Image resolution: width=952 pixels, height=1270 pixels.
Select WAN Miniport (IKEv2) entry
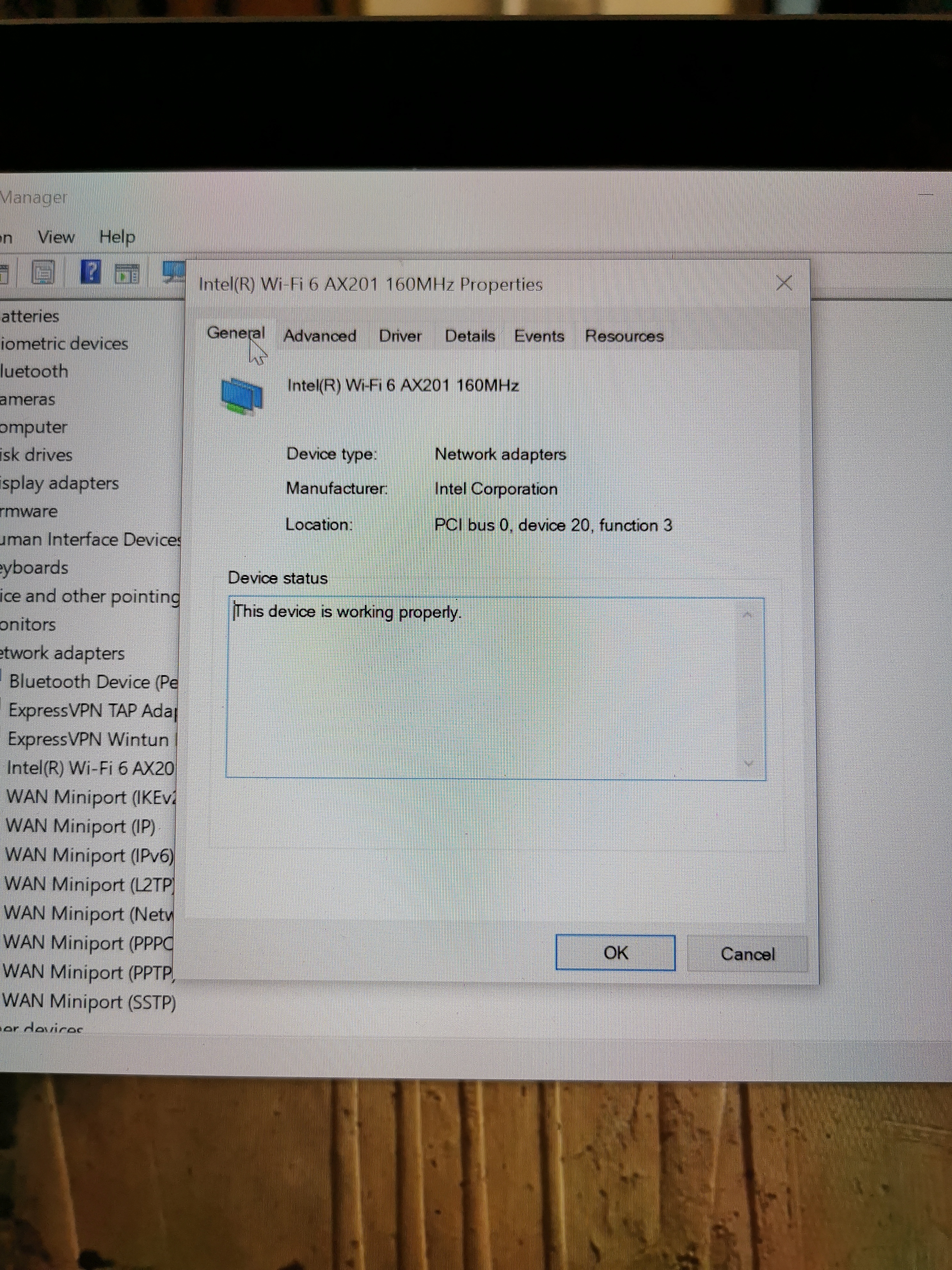tap(91, 798)
